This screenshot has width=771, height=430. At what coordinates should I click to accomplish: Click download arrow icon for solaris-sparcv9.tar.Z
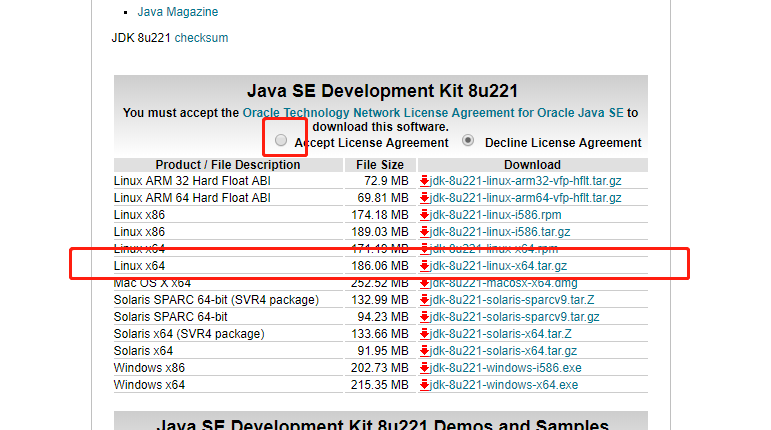point(424,300)
